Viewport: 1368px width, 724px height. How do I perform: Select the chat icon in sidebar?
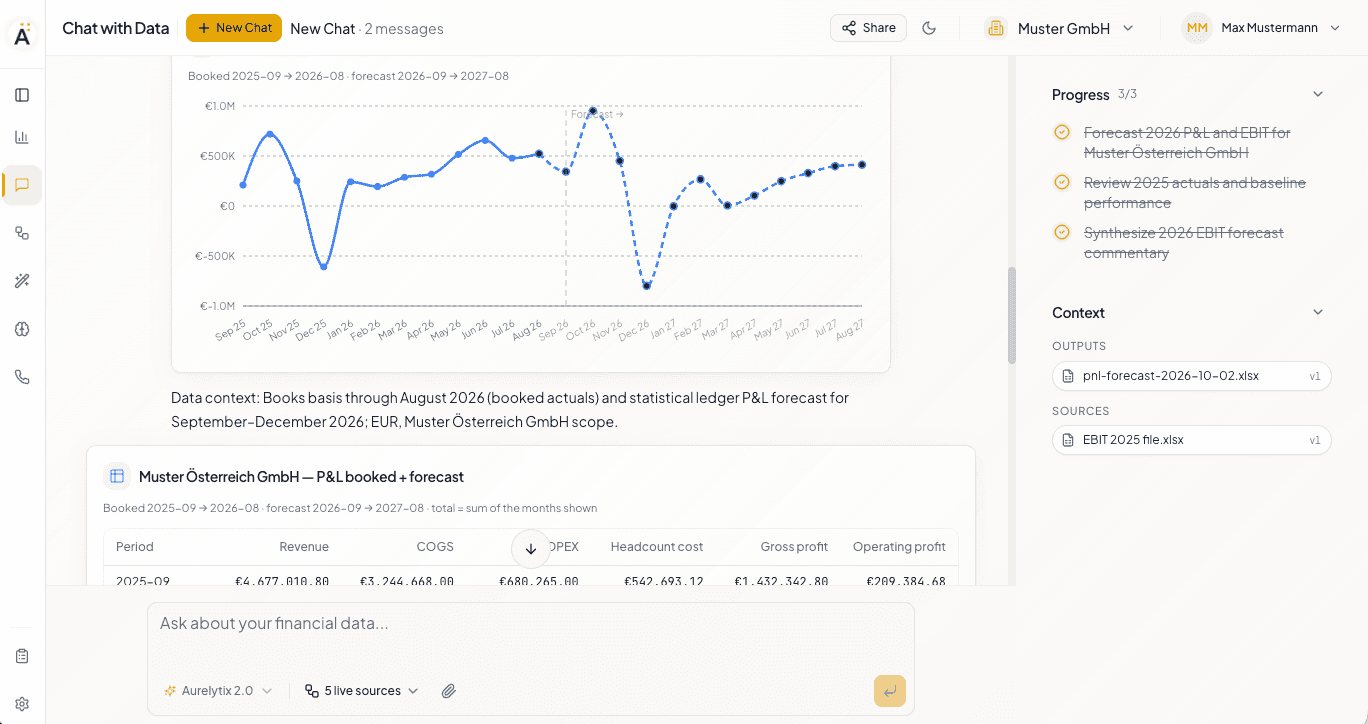(22, 185)
